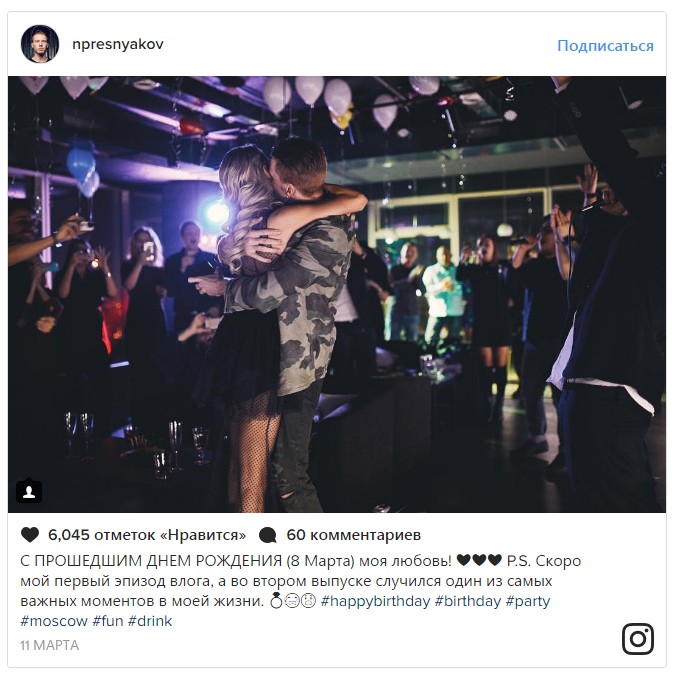Image resolution: width=679 pixels, height=674 pixels.
Task: Click the speech bubble comment icon
Action: (268, 535)
